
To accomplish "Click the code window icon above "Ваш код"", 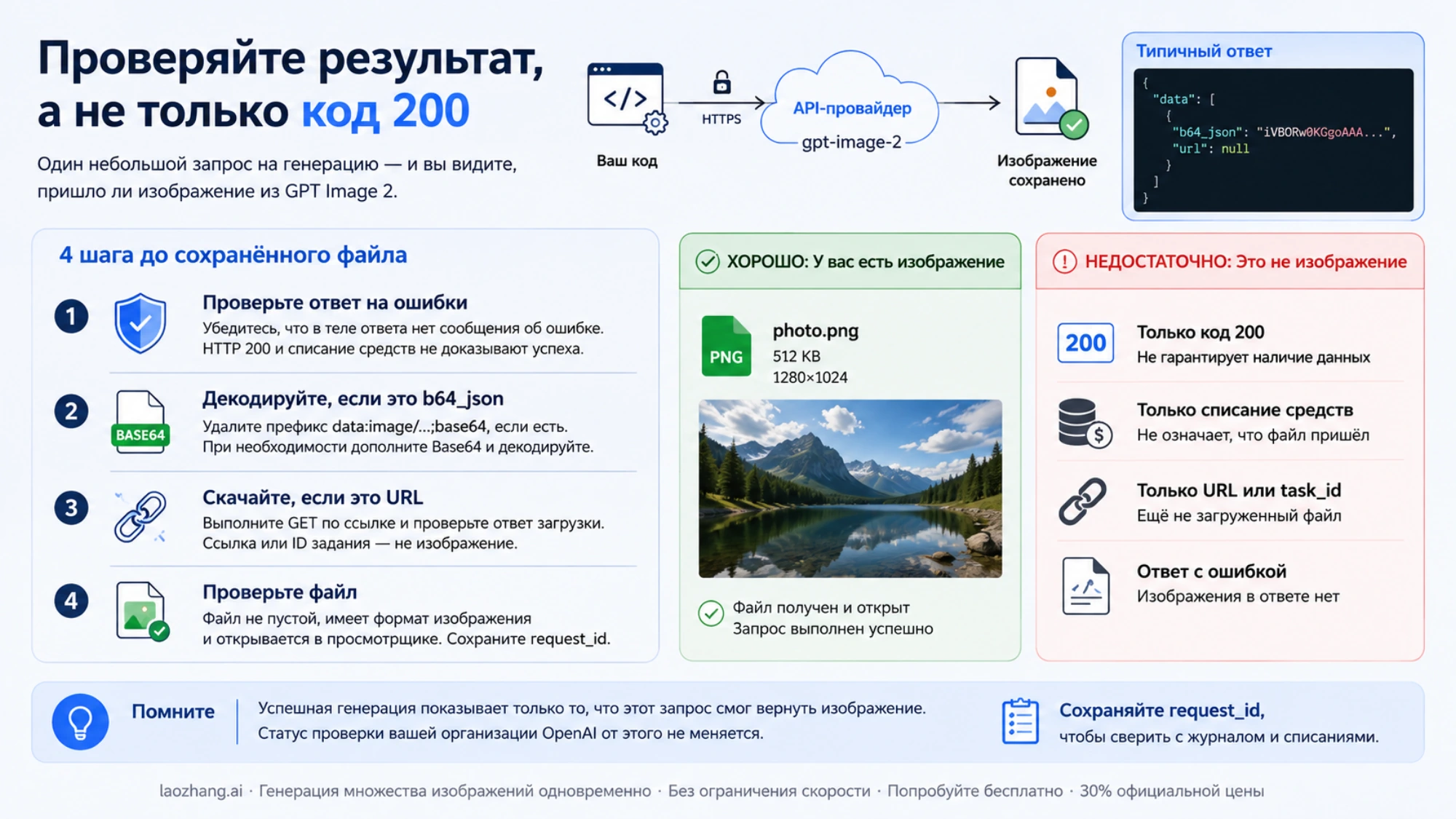I will 626,98.
